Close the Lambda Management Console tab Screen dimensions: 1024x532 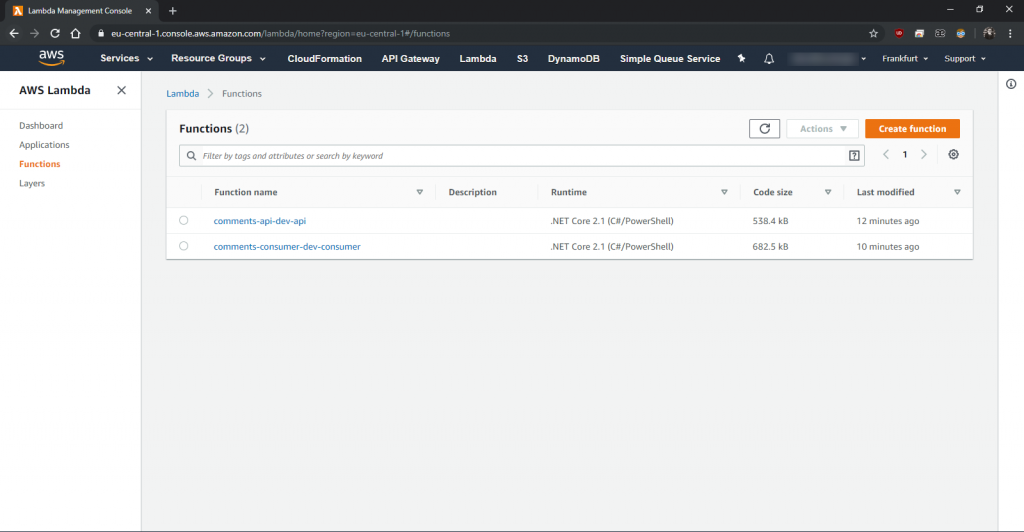[148, 10]
